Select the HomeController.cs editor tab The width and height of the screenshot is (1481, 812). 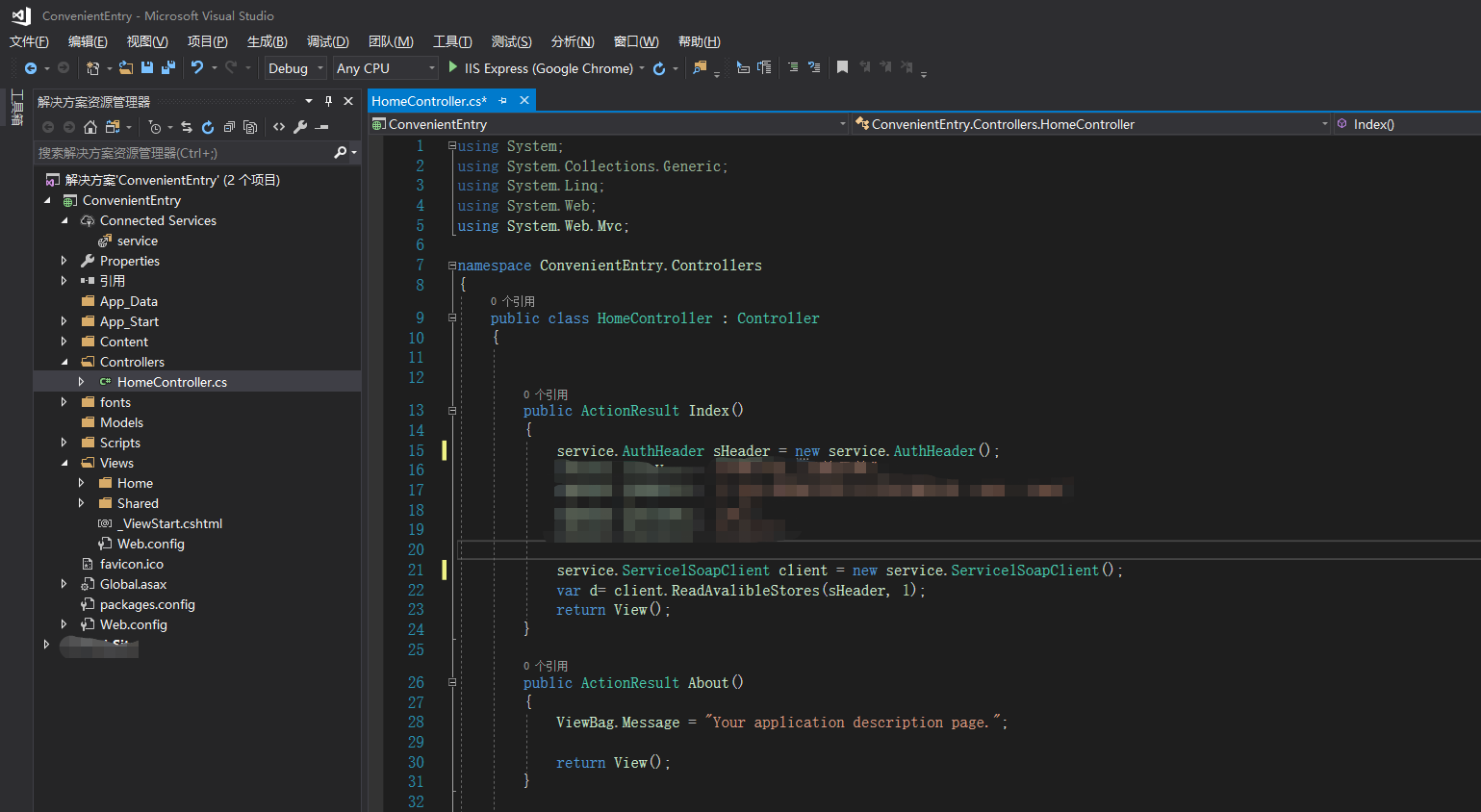click(429, 101)
